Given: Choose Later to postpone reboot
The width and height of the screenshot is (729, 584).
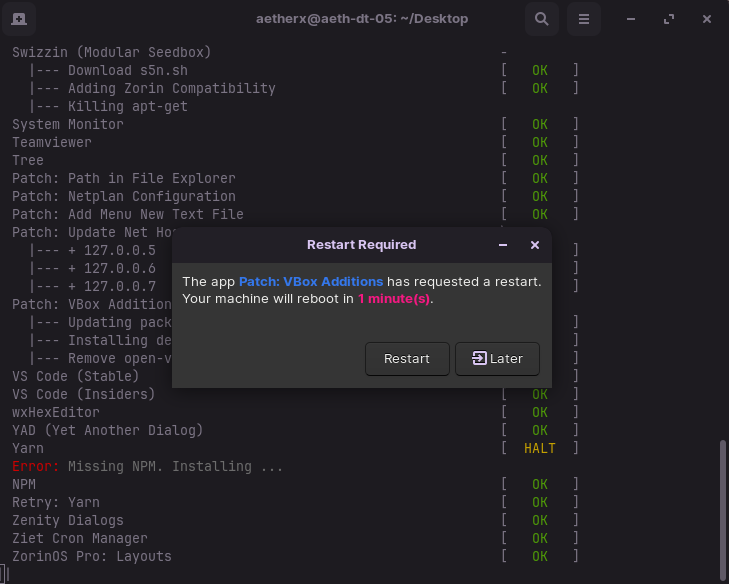Looking at the screenshot, I should point(497,359).
